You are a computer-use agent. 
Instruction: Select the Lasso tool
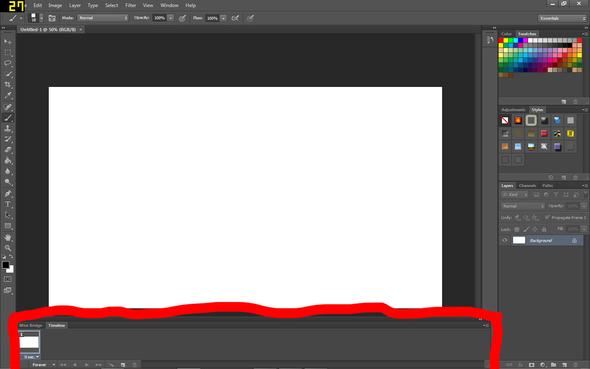8,63
